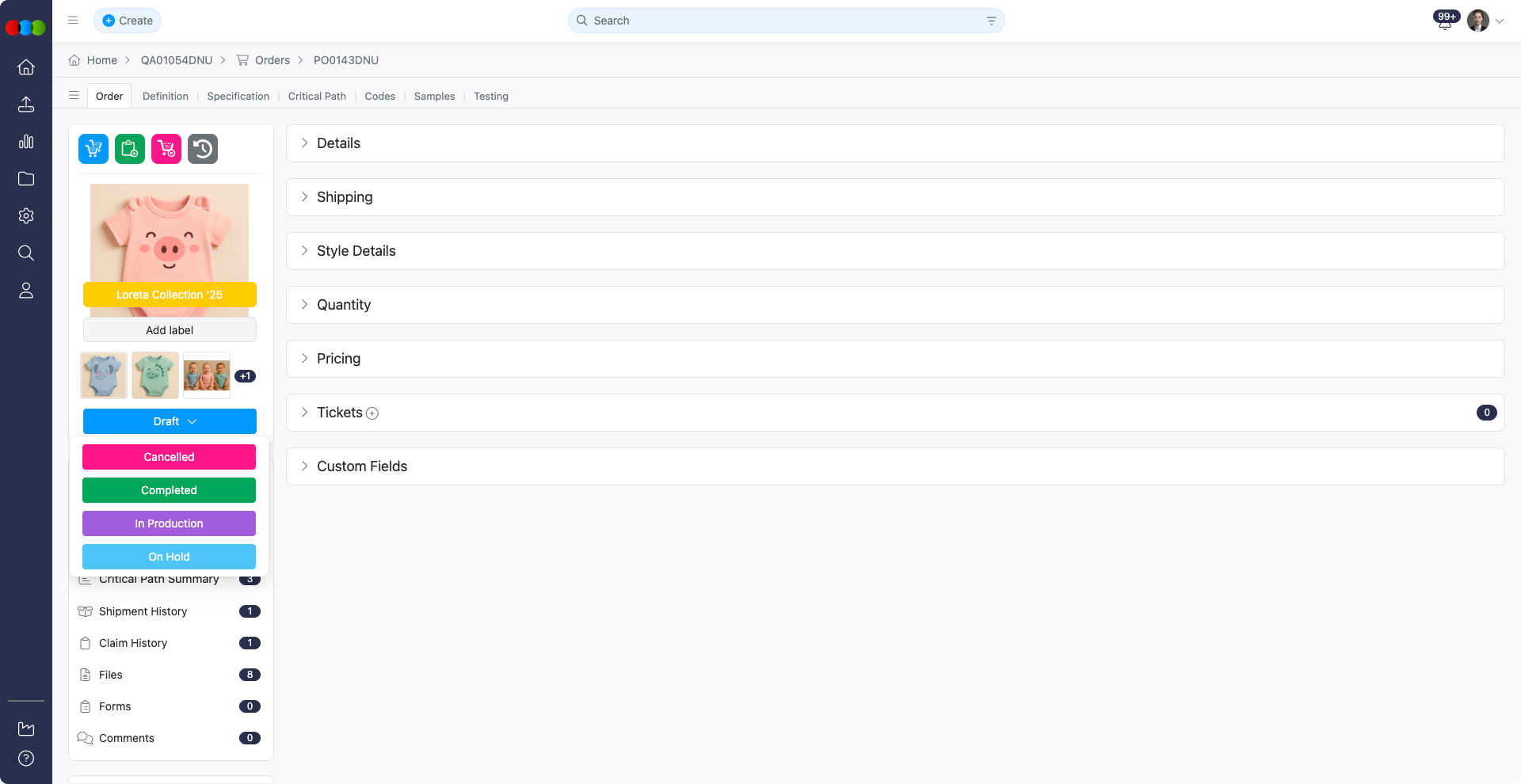Open Home from the navigation sidebar
Image resolution: width=1521 pixels, height=784 pixels.
tap(26, 67)
